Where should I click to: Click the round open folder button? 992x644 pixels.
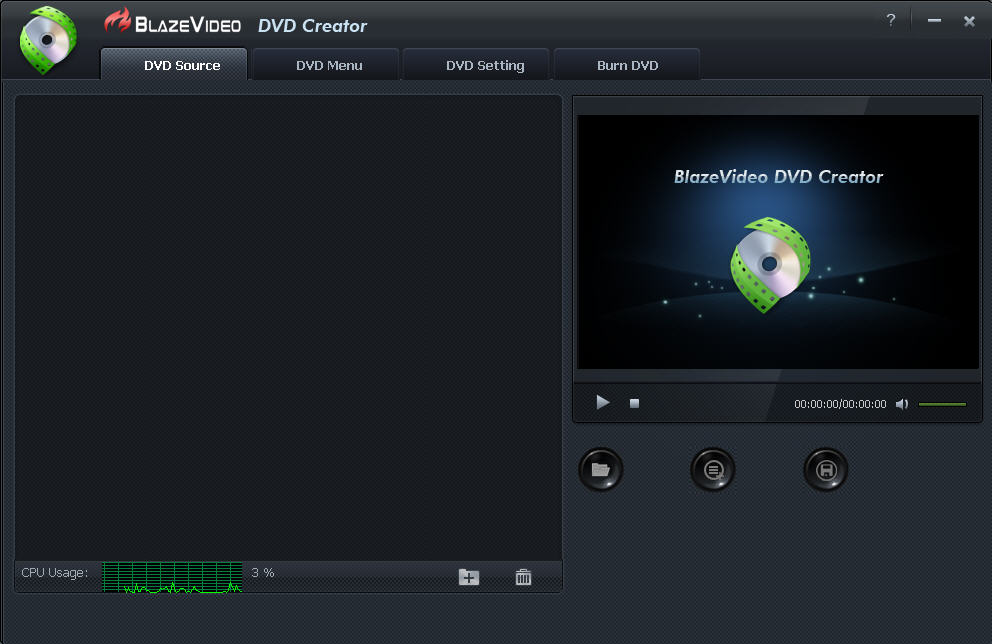click(600, 469)
